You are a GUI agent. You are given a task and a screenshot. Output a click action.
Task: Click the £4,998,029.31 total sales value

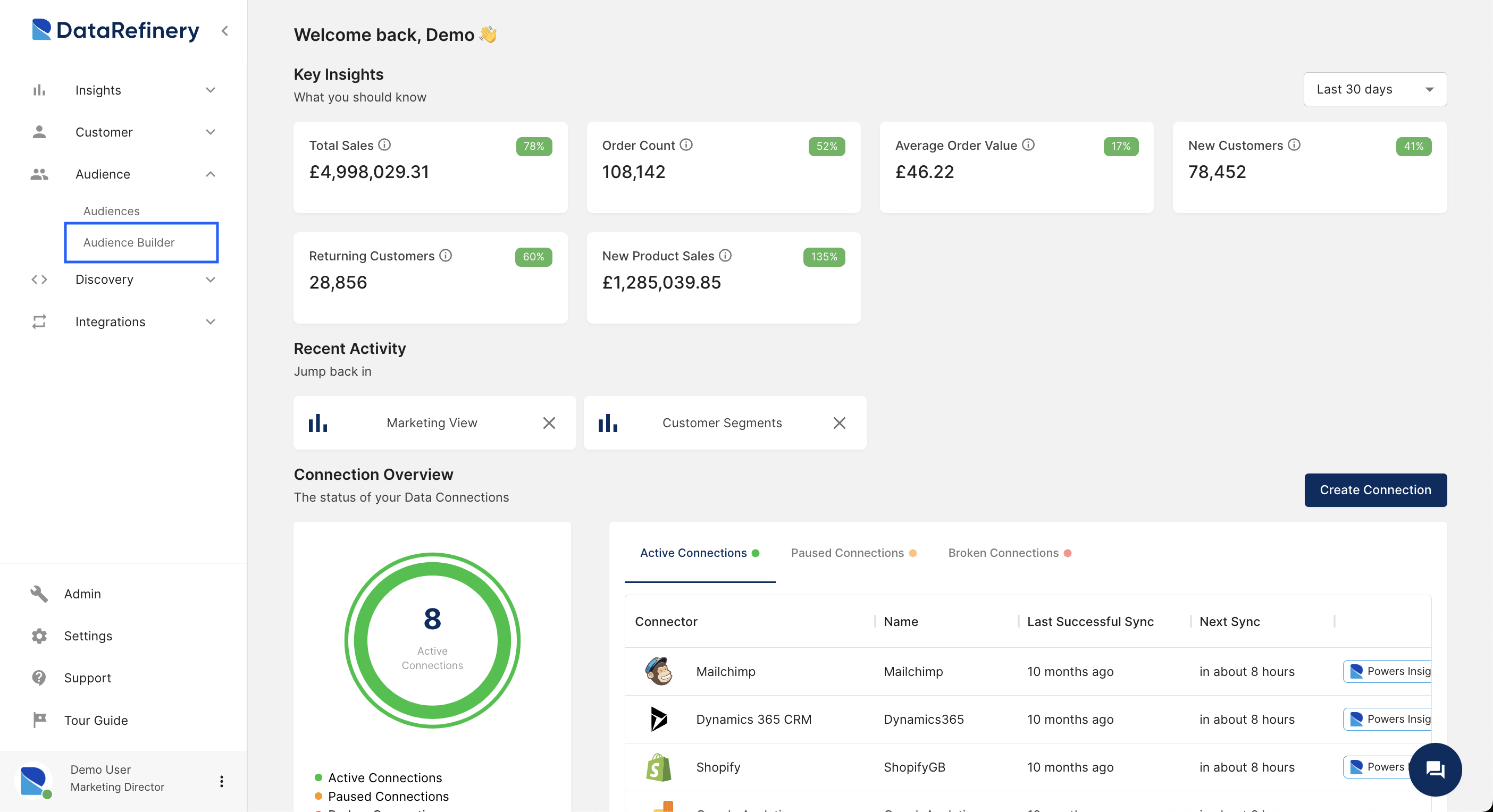point(368,172)
